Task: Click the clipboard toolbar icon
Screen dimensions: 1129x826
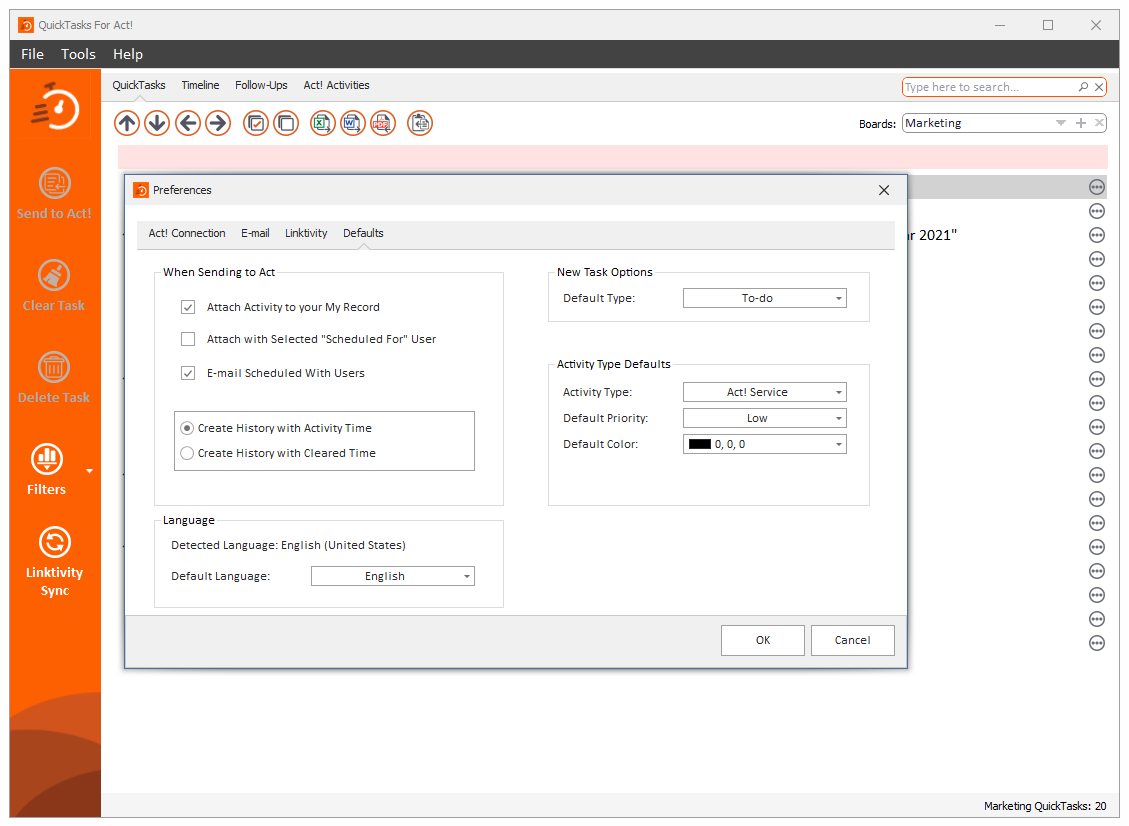Action: [420, 123]
